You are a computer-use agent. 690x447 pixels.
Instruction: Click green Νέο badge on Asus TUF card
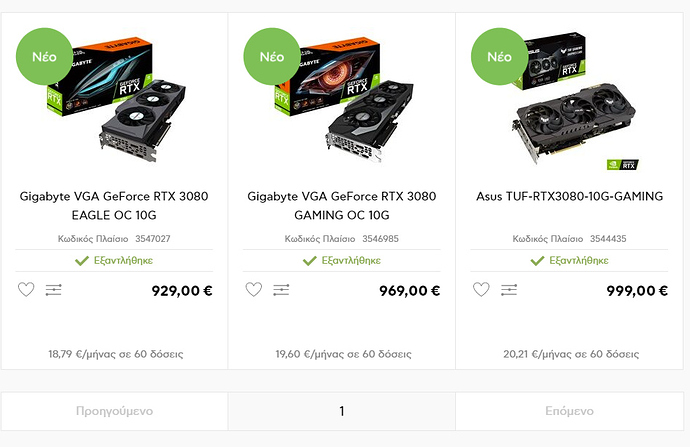(x=499, y=57)
